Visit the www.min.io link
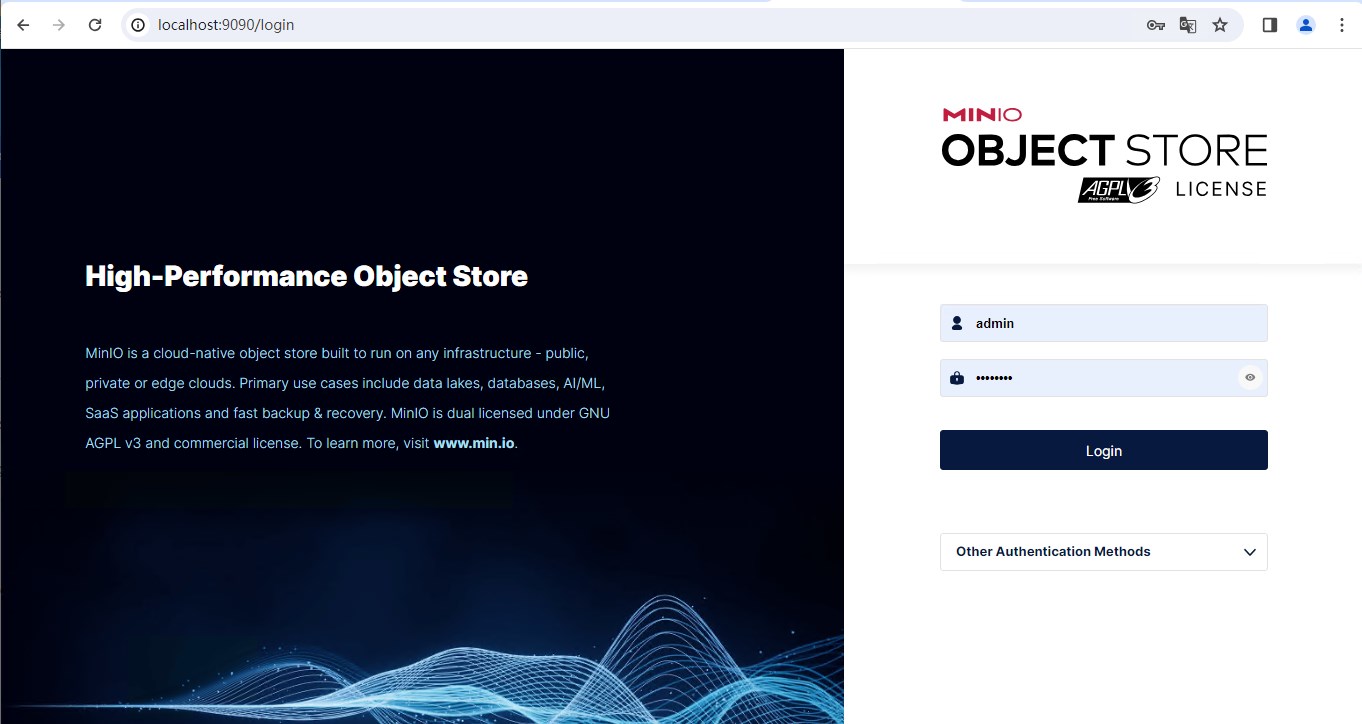The width and height of the screenshot is (1362, 724). (x=474, y=443)
